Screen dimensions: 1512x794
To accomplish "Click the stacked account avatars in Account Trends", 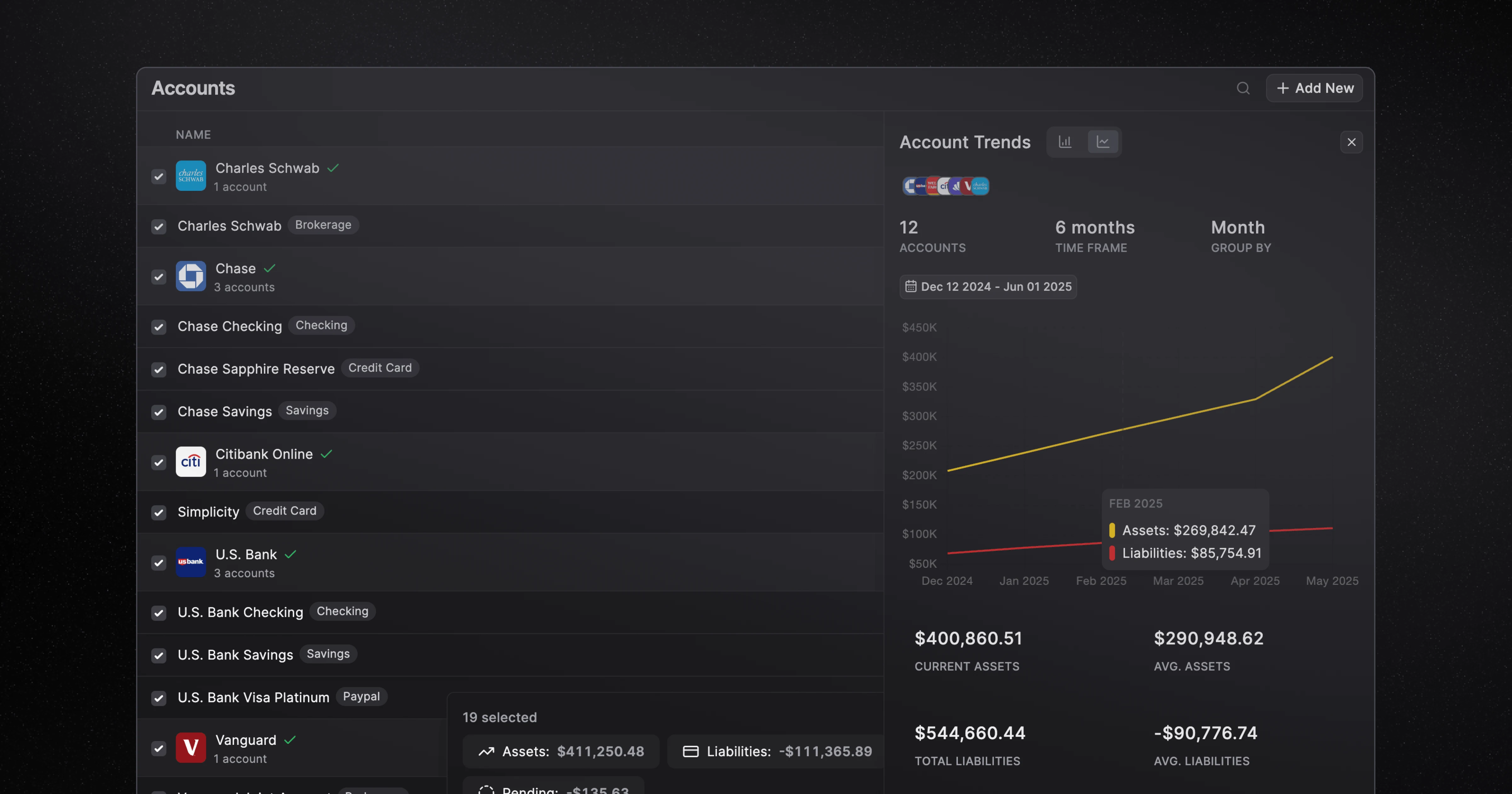I will [x=945, y=186].
